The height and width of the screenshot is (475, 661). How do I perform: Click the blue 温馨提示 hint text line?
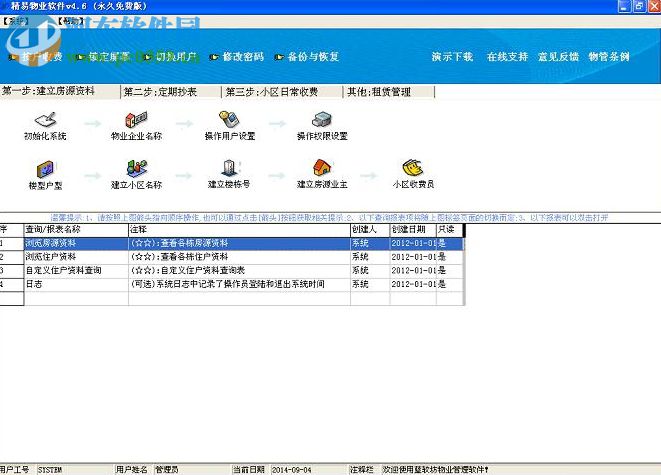point(329,218)
